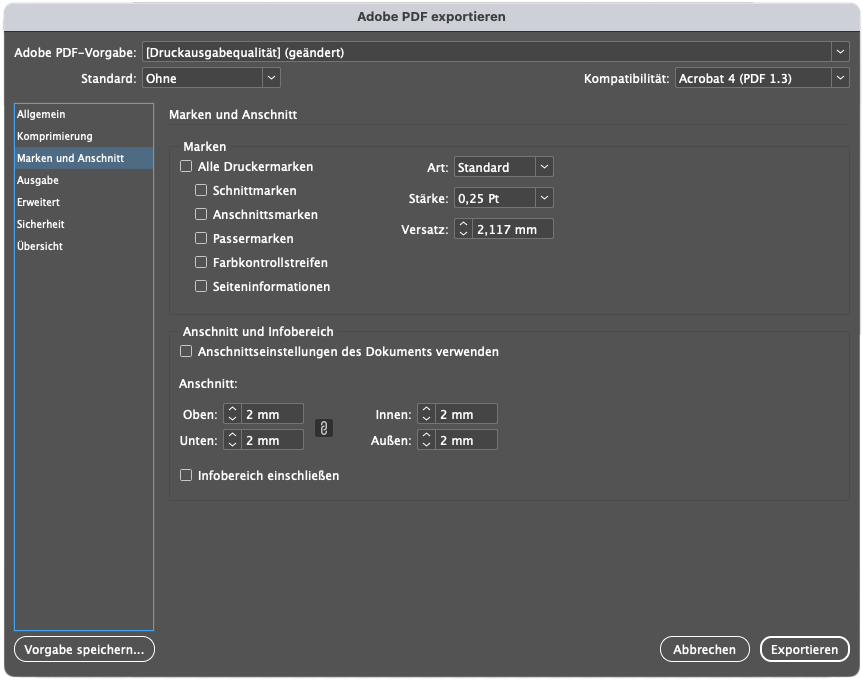Cancel with the Abbrechen button

pos(704,649)
